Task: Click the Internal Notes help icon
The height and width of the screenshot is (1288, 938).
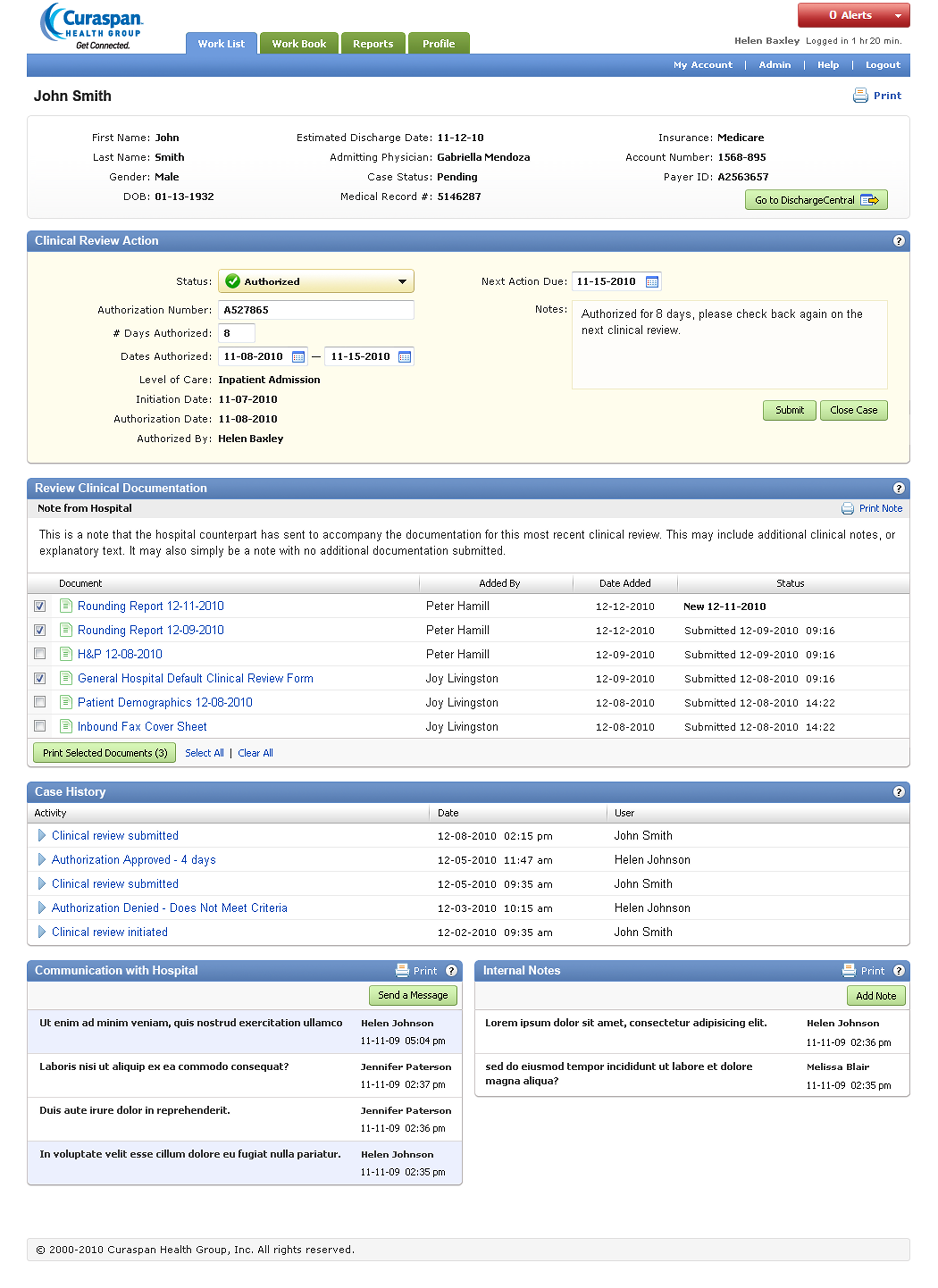Action: click(898, 971)
